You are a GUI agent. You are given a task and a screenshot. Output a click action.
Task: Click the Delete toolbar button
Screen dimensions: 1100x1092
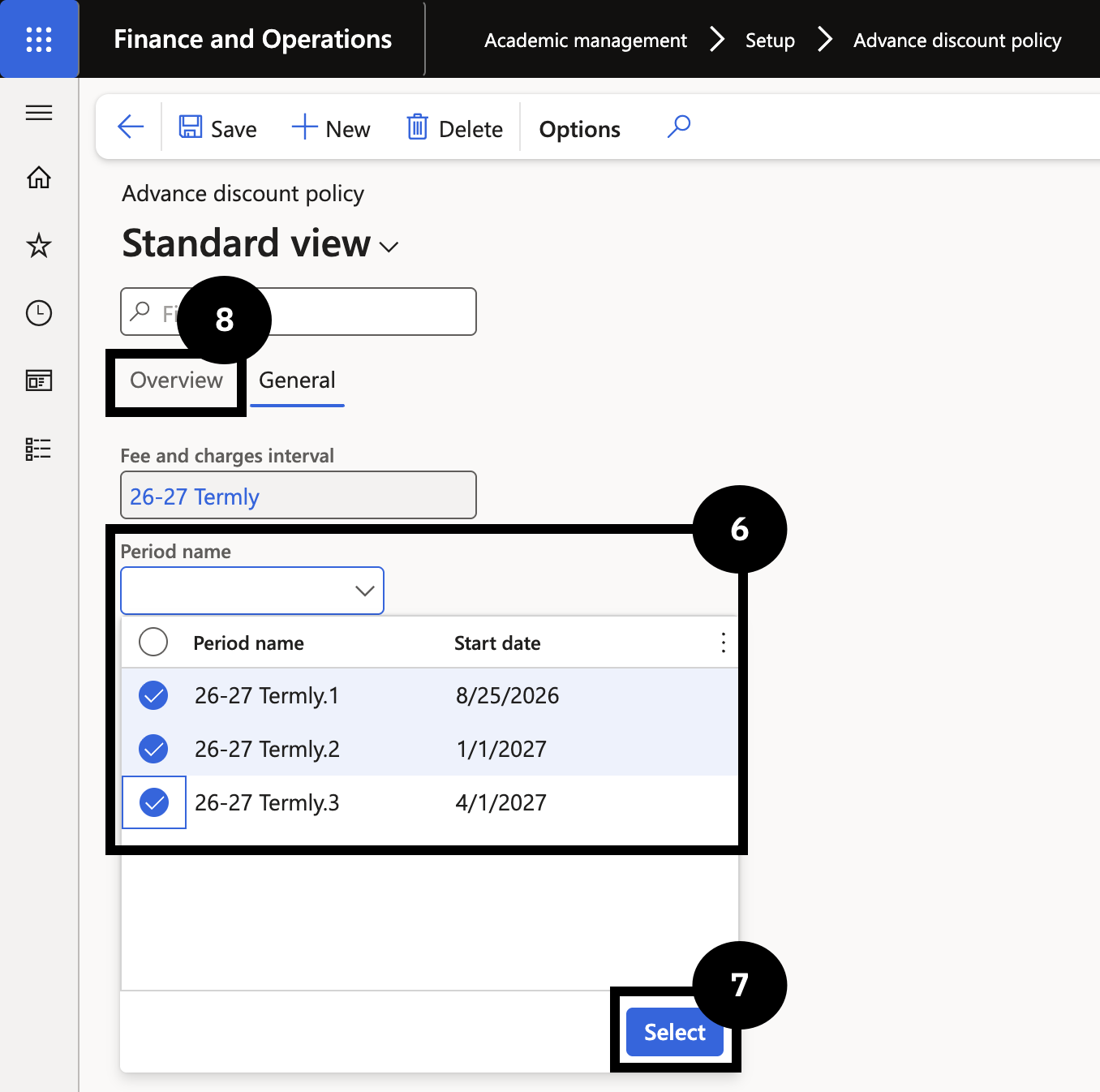(454, 128)
